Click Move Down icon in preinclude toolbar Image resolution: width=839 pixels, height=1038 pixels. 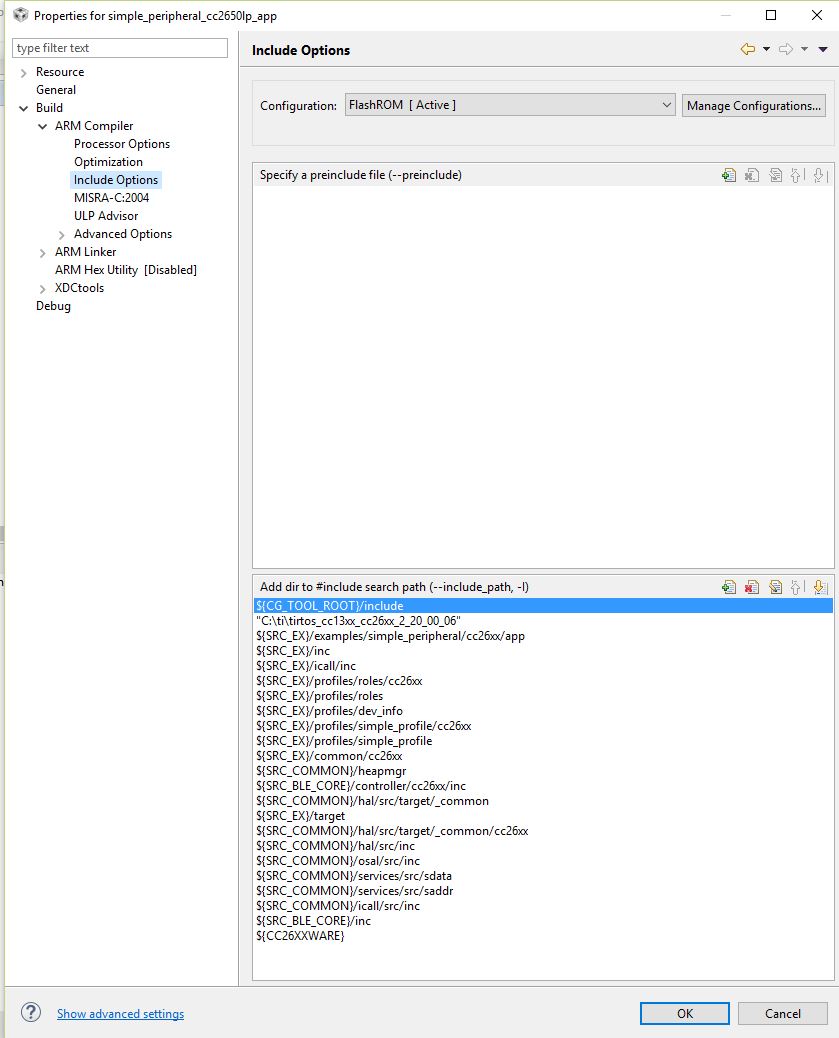819,175
